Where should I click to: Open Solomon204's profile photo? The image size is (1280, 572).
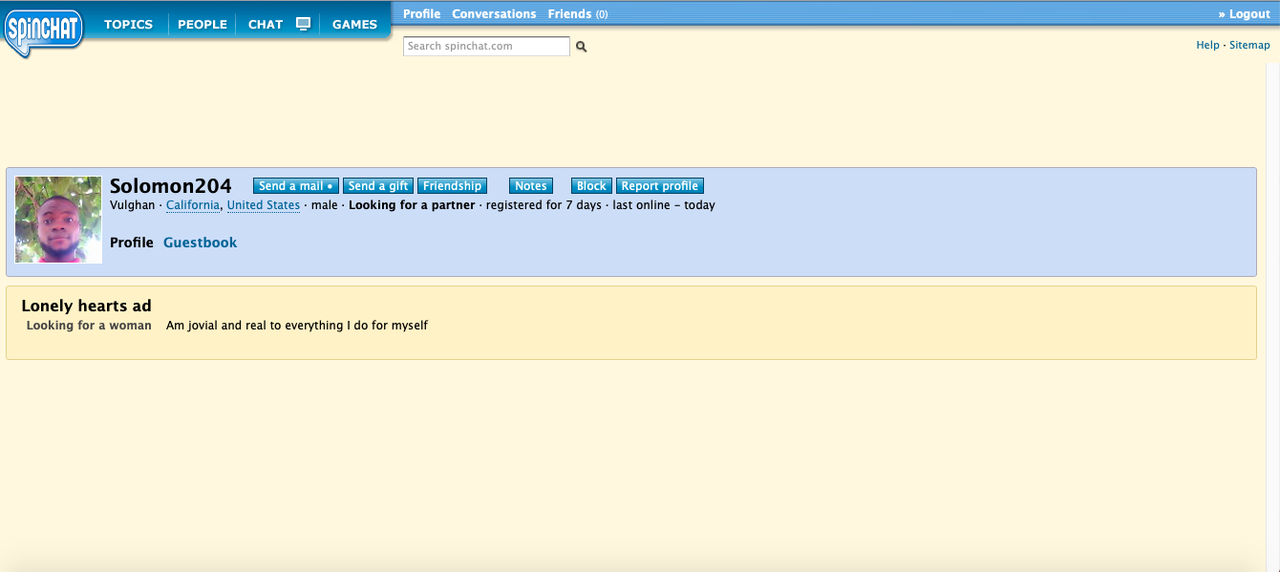[58, 220]
